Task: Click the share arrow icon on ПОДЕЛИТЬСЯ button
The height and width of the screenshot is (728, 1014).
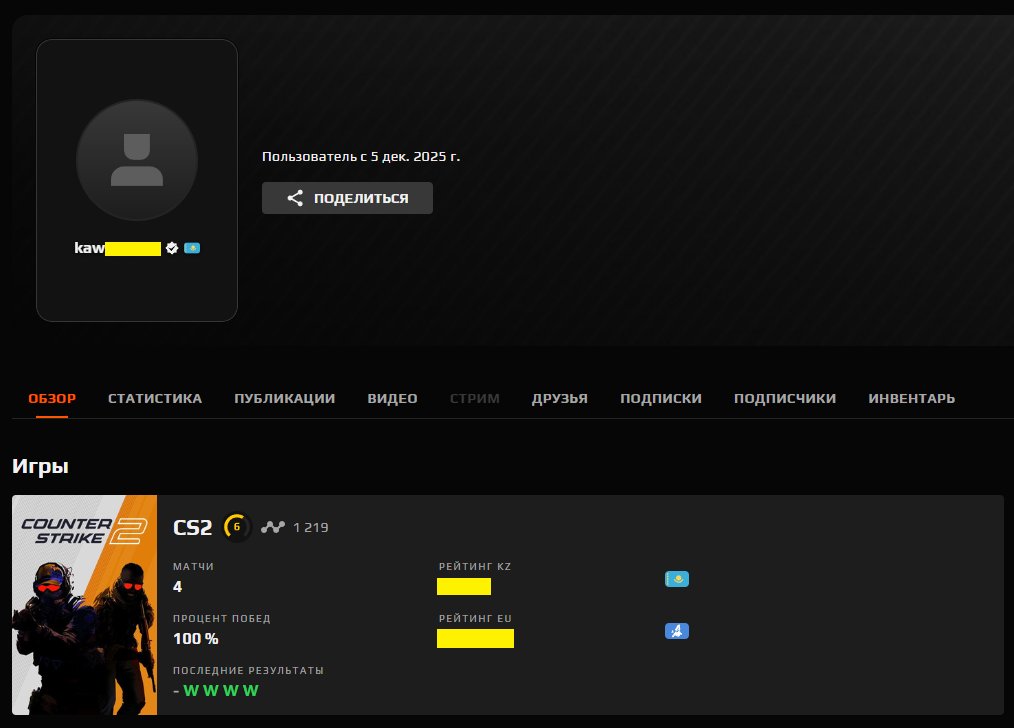Action: pos(294,198)
